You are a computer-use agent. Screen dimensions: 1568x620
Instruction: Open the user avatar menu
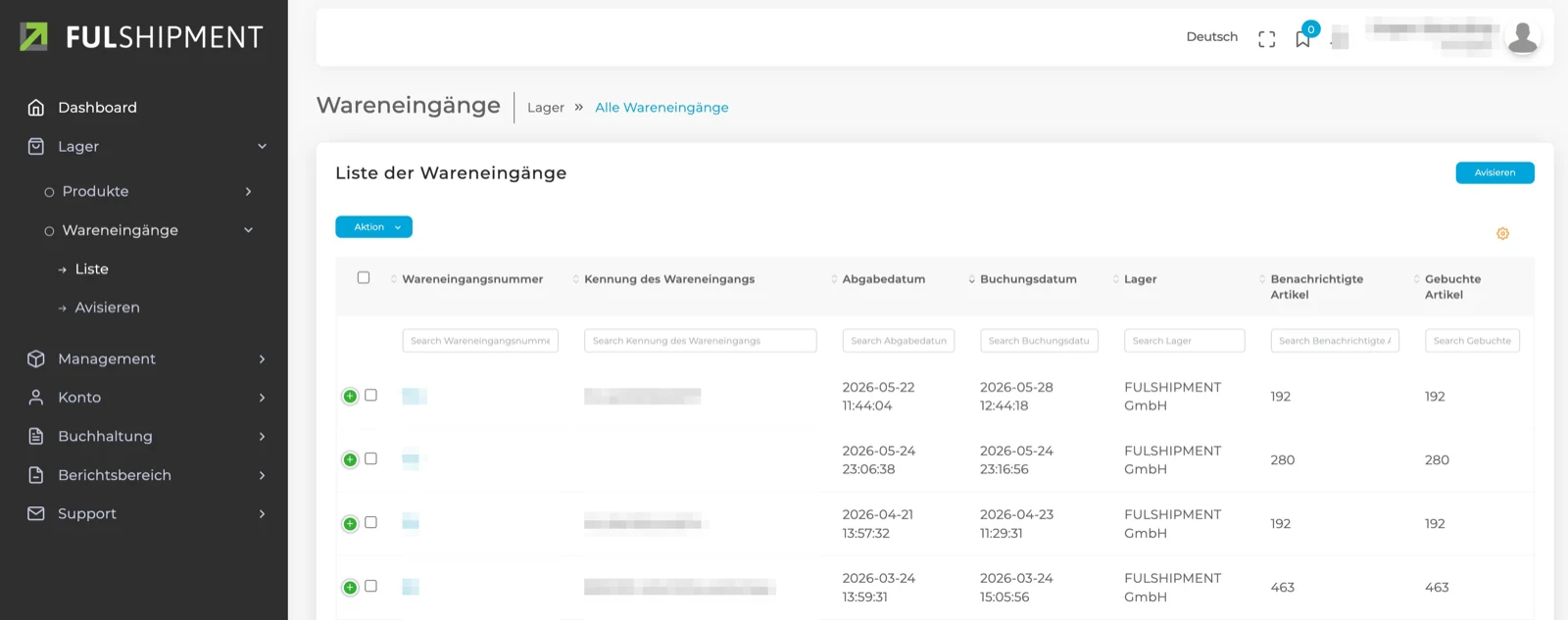[1522, 37]
